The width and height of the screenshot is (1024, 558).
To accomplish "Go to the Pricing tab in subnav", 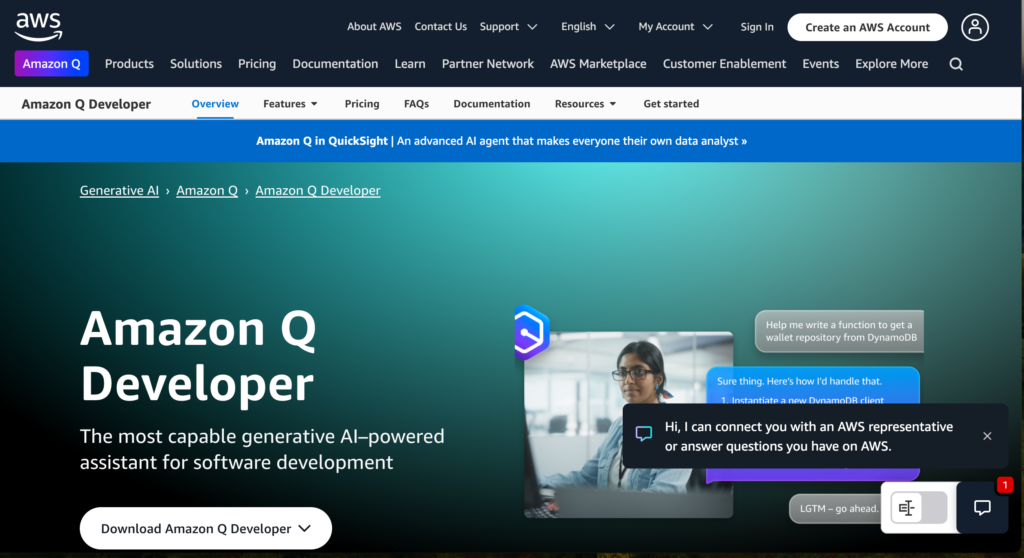I will click(362, 104).
